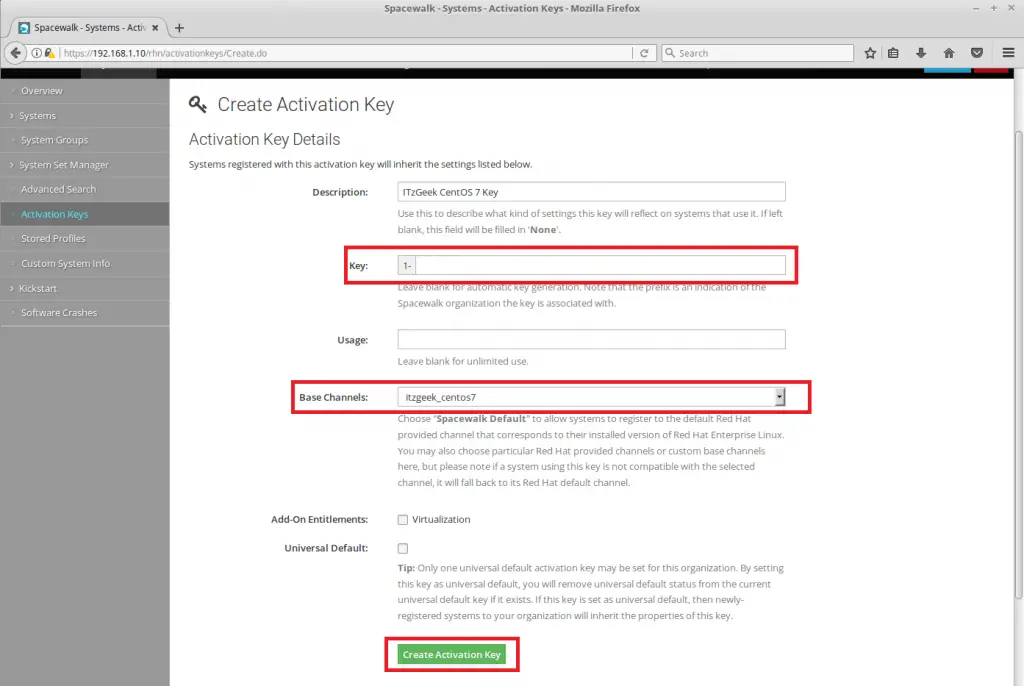Tick the Virtualization entitlement checkbox

[x=403, y=519]
